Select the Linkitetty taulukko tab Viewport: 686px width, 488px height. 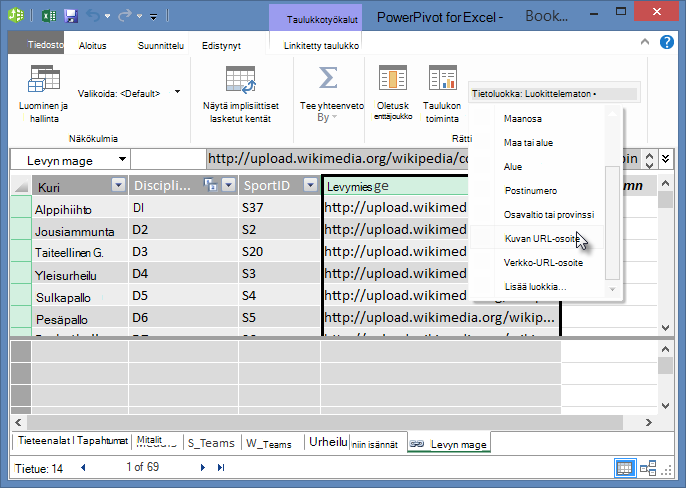click(321, 46)
